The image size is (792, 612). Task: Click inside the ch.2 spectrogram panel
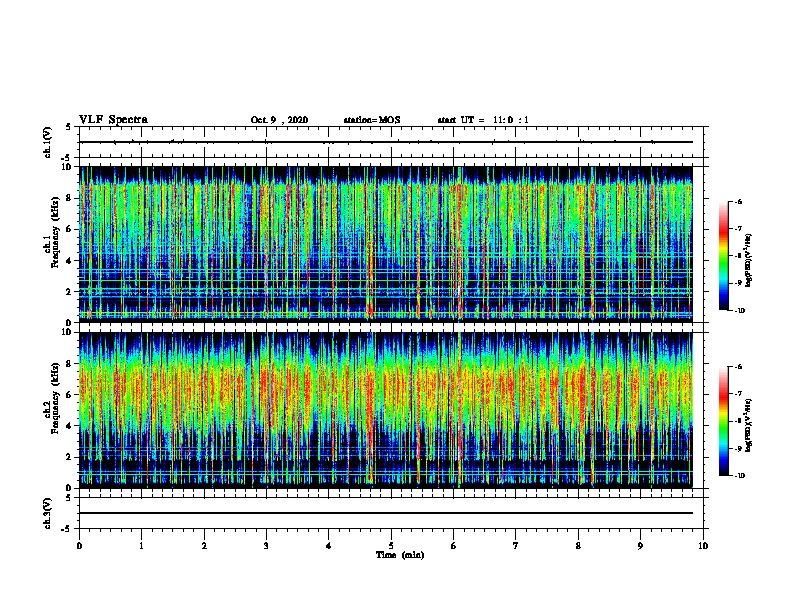coord(386,410)
